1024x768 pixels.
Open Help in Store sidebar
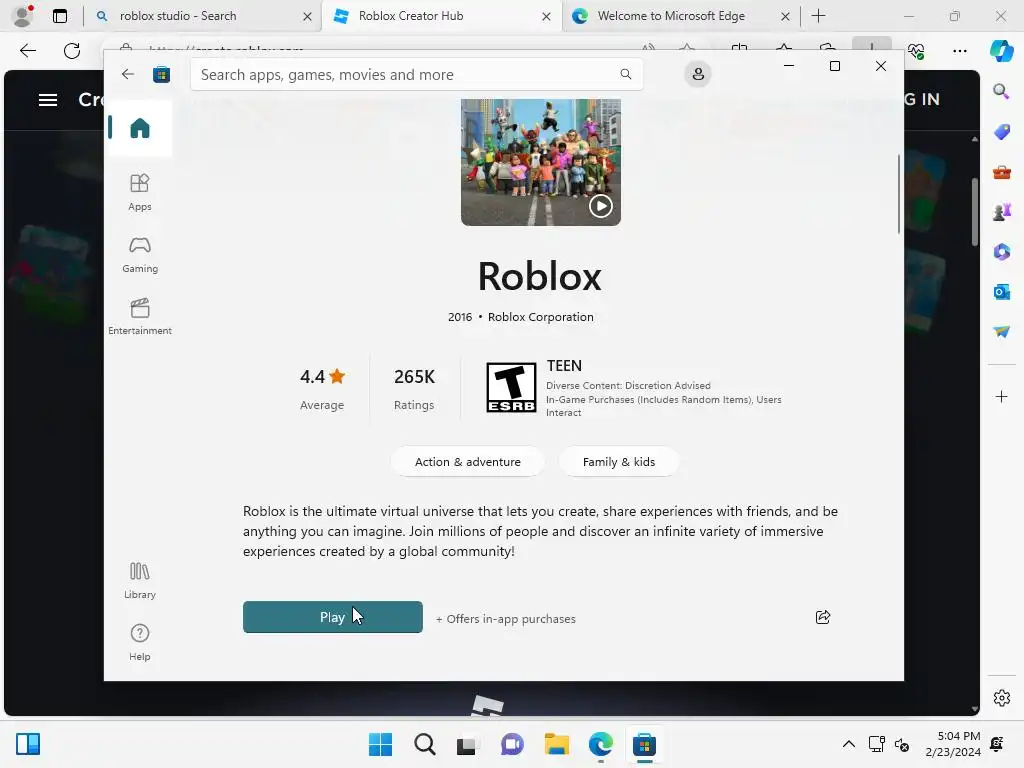coord(140,643)
